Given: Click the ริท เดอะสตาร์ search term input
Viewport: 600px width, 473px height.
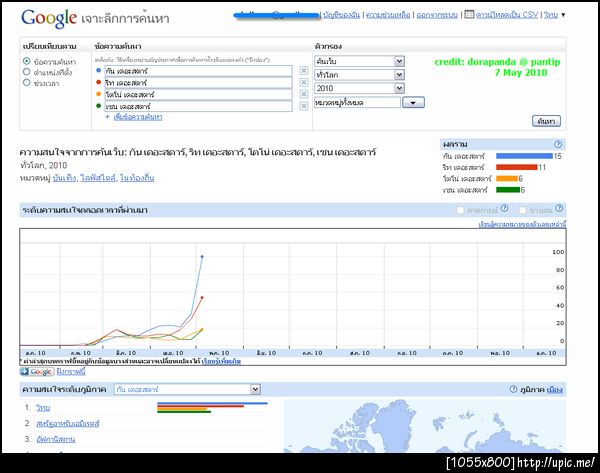Looking at the screenshot, I should coord(199,83).
